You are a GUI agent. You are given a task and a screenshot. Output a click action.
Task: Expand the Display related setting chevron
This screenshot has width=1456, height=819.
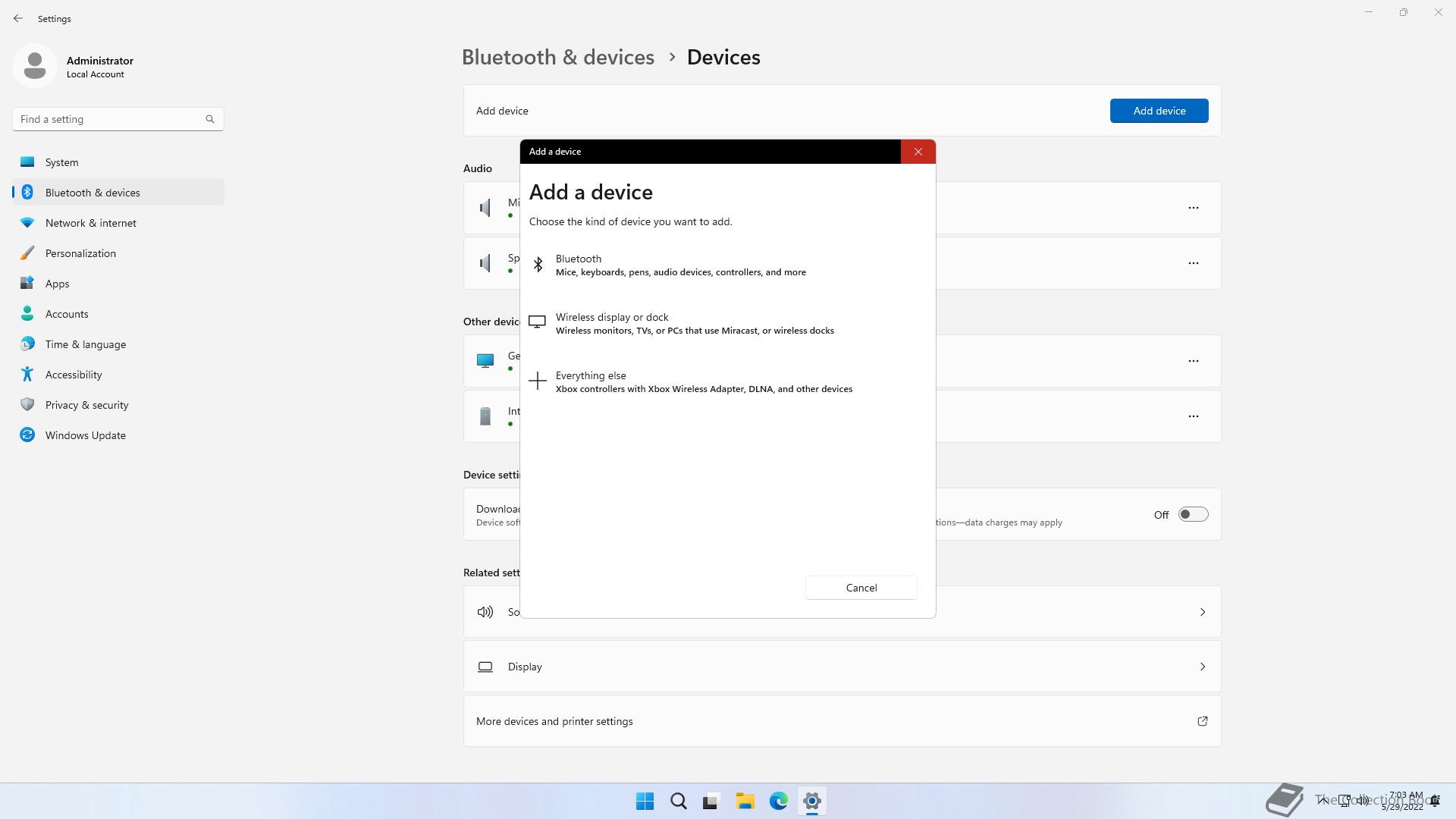[x=1202, y=667]
